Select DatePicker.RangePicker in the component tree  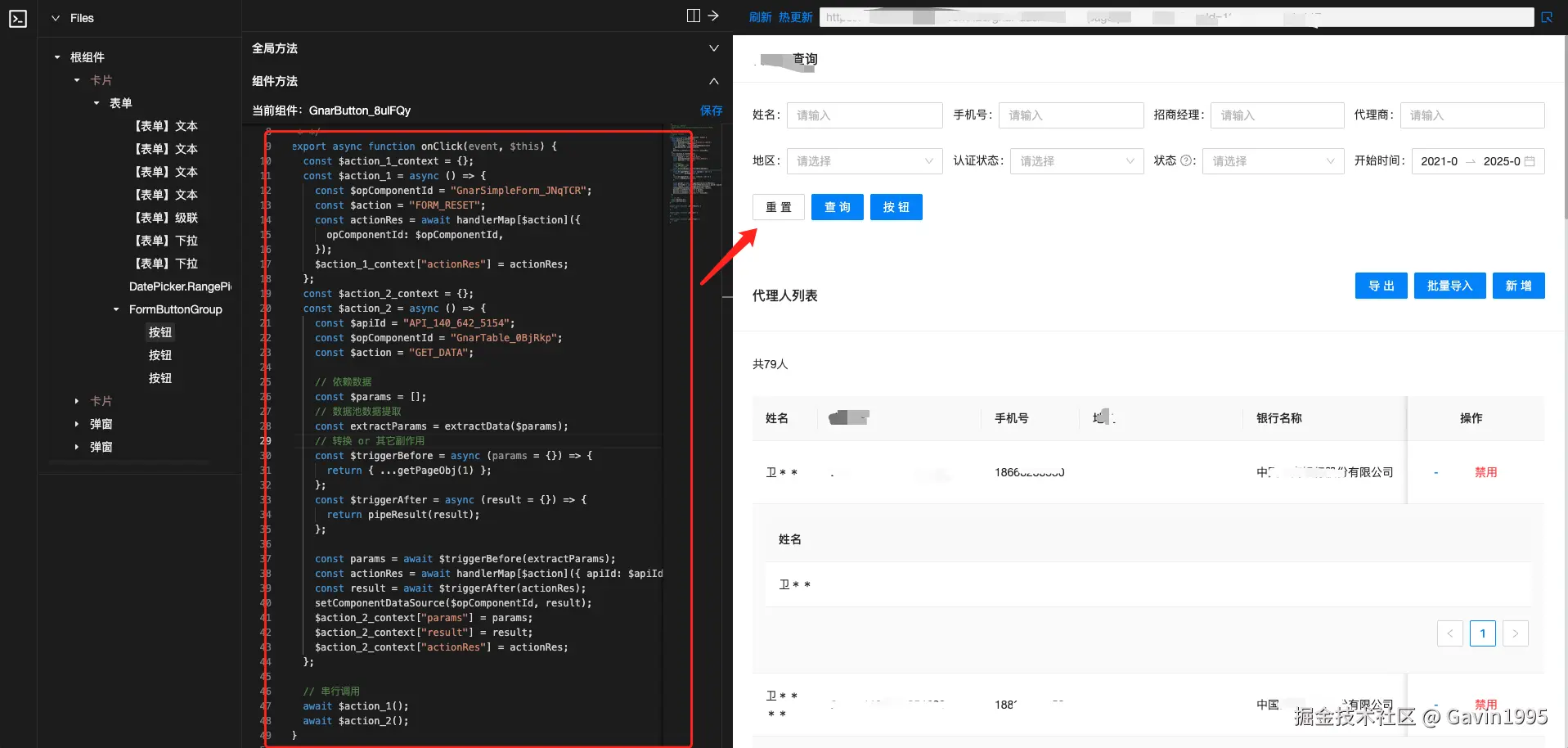click(x=181, y=286)
